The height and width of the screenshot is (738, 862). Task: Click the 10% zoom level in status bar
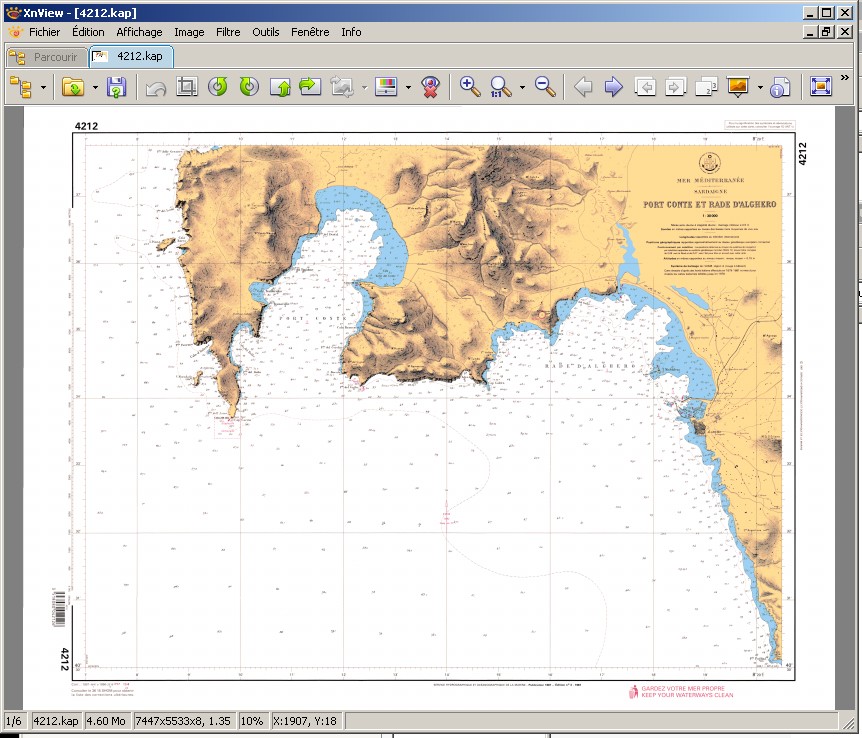click(x=252, y=721)
